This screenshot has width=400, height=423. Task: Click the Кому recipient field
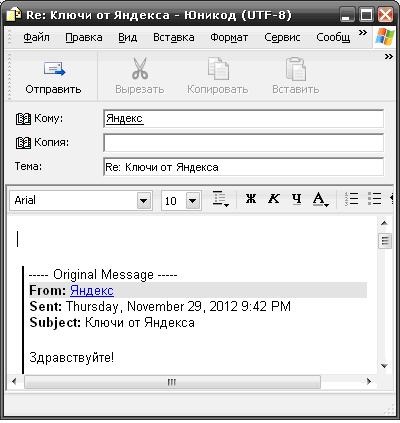pos(244,119)
